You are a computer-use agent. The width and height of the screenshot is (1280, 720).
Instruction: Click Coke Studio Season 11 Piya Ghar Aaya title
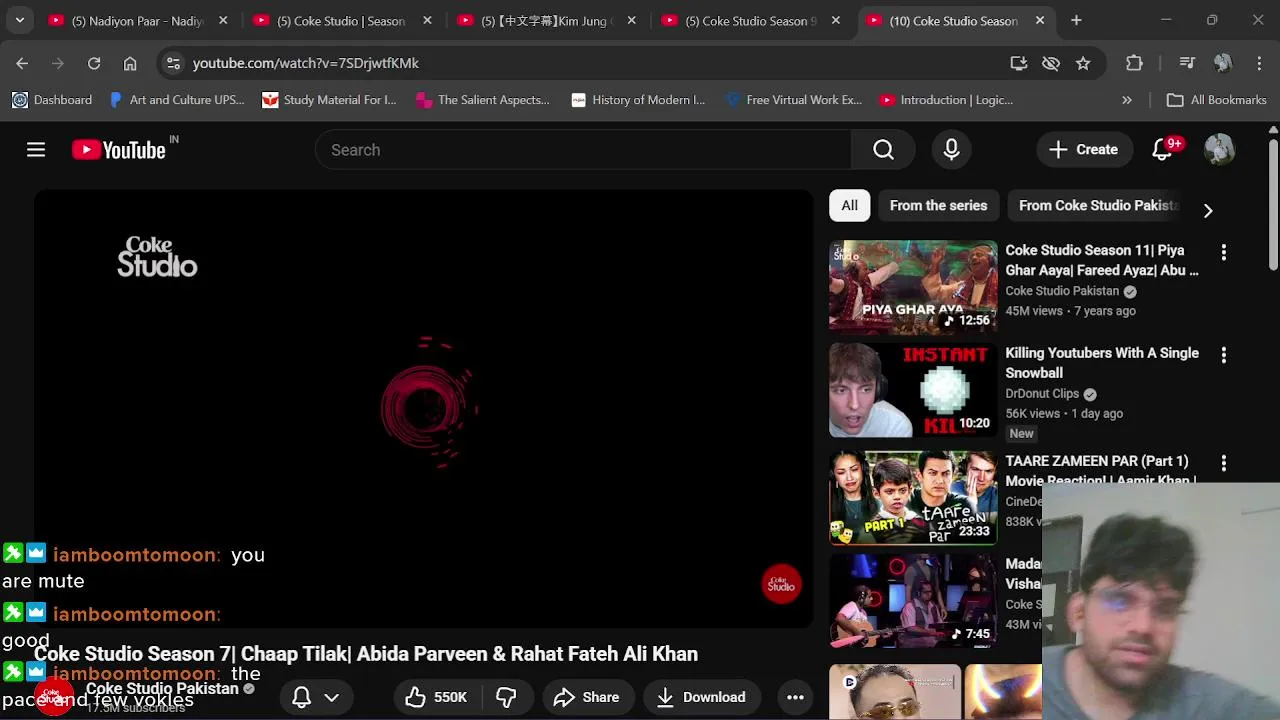click(1102, 260)
